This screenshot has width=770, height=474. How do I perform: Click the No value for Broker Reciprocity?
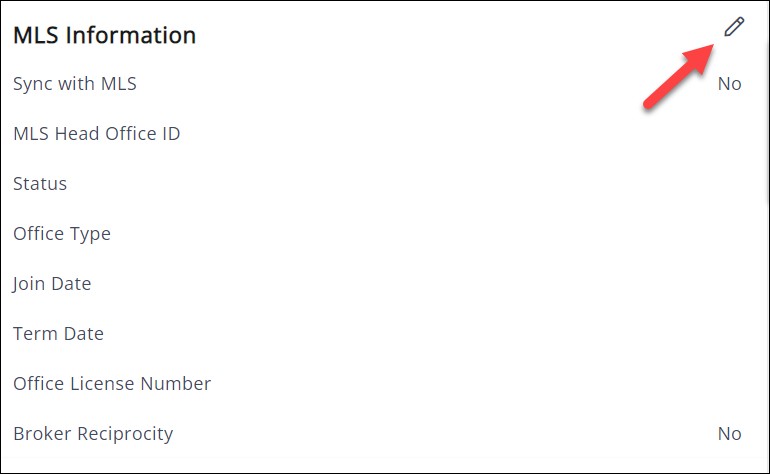click(x=730, y=434)
